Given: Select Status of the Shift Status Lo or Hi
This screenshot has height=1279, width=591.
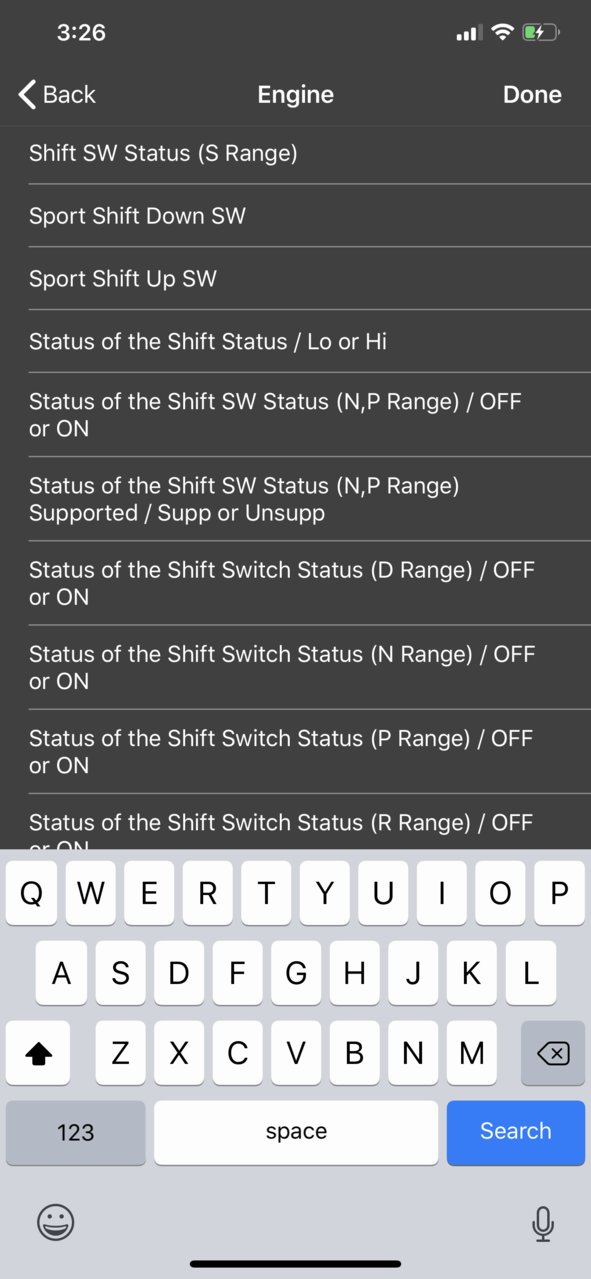Looking at the screenshot, I should coord(295,342).
